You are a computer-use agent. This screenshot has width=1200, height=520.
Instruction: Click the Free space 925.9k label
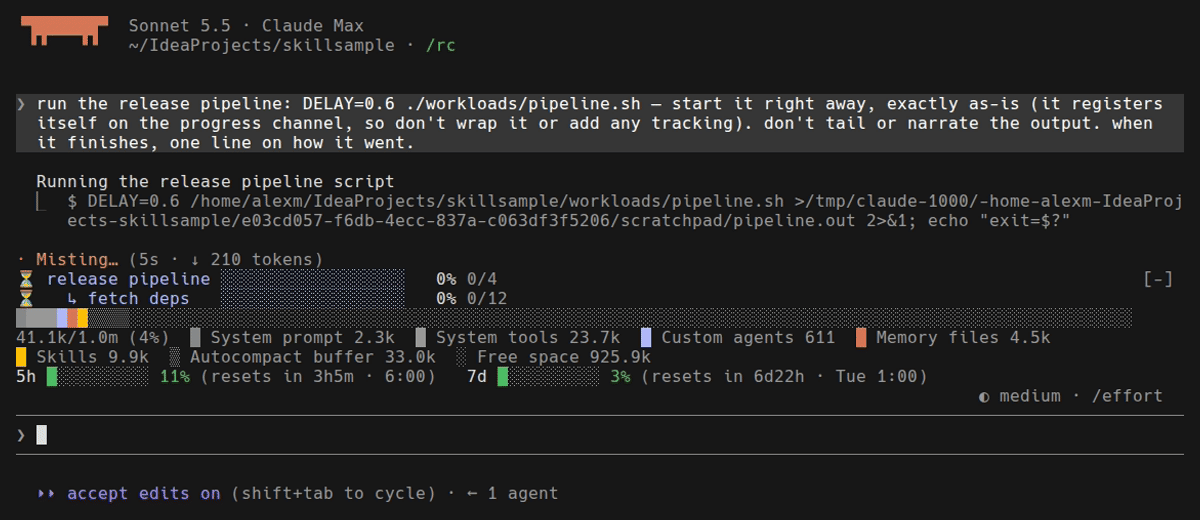coord(564,357)
